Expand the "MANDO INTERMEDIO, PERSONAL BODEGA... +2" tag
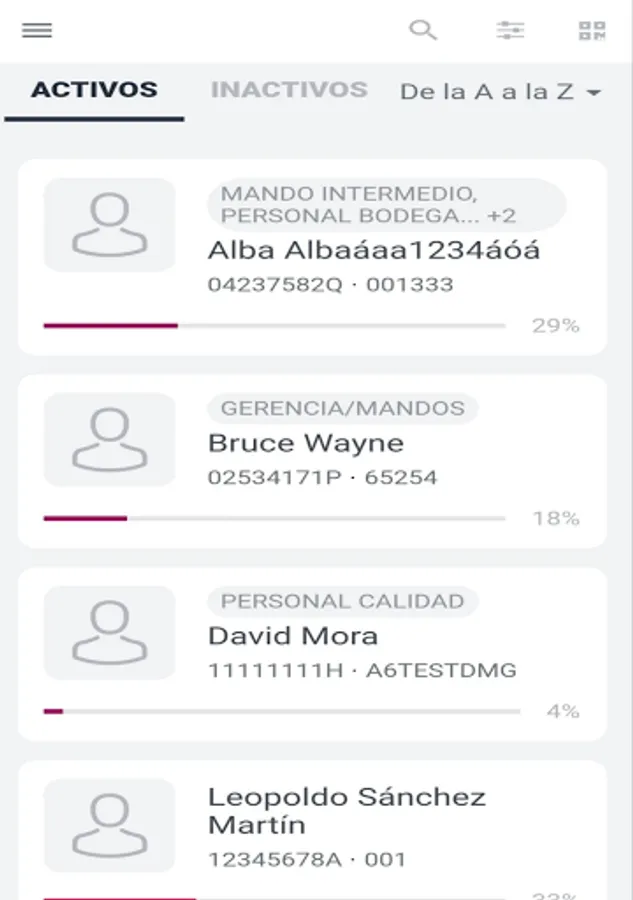This screenshot has height=900, width=633. coord(386,204)
